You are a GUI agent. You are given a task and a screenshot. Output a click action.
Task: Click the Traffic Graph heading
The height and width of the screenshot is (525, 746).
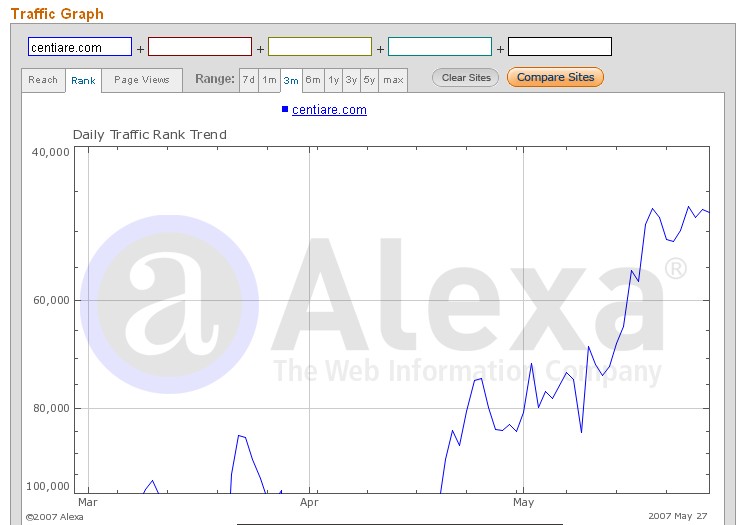coord(57,14)
